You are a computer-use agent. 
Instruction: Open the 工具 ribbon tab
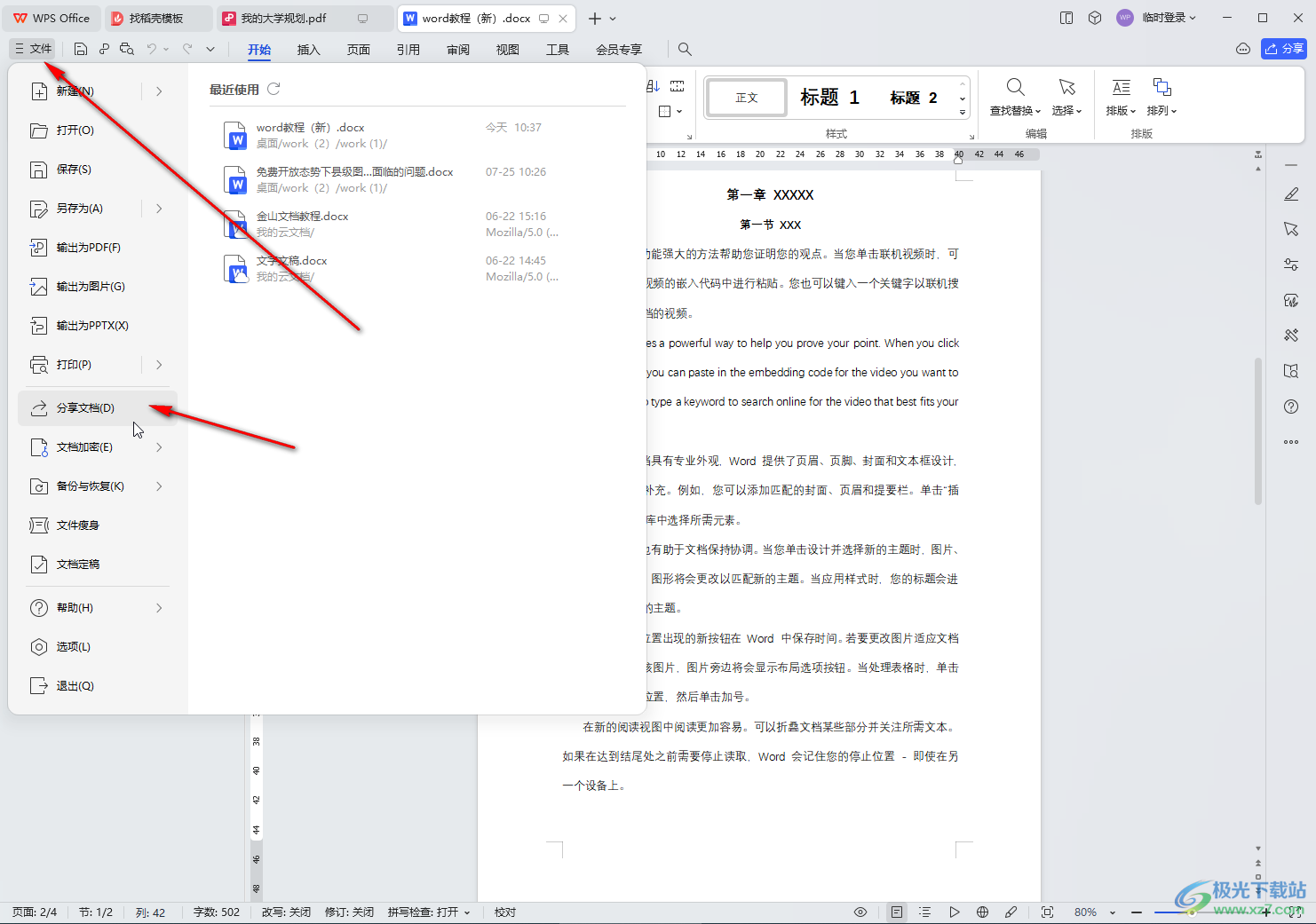tap(557, 50)
